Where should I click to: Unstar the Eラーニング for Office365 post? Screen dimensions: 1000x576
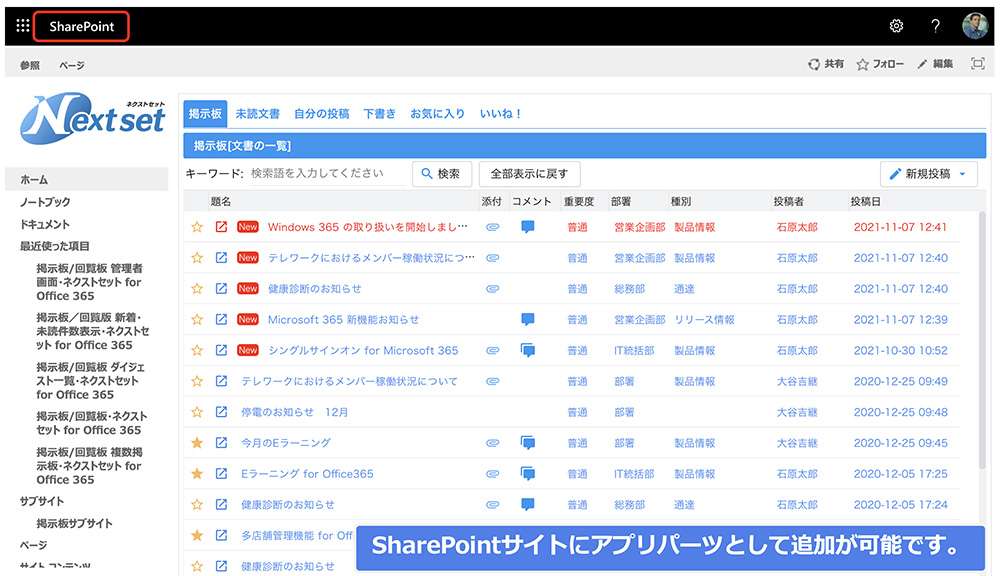pyautogui.click(x=197, y=473)
